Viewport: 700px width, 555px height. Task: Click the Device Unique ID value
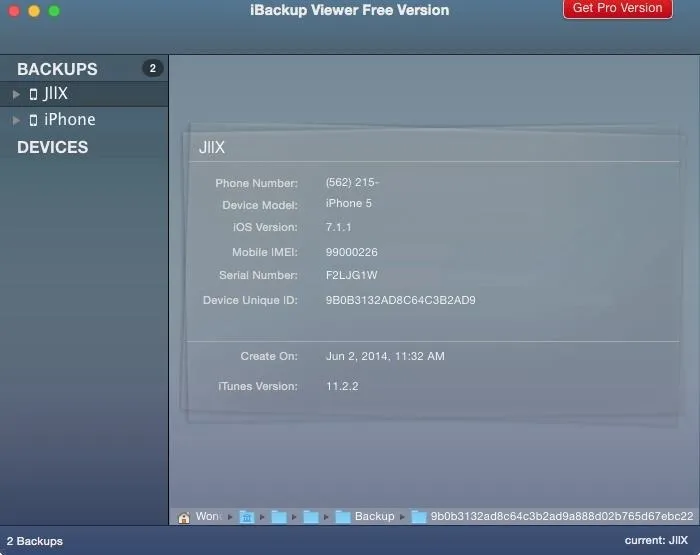pyautogui.click(x=400, y=300)
